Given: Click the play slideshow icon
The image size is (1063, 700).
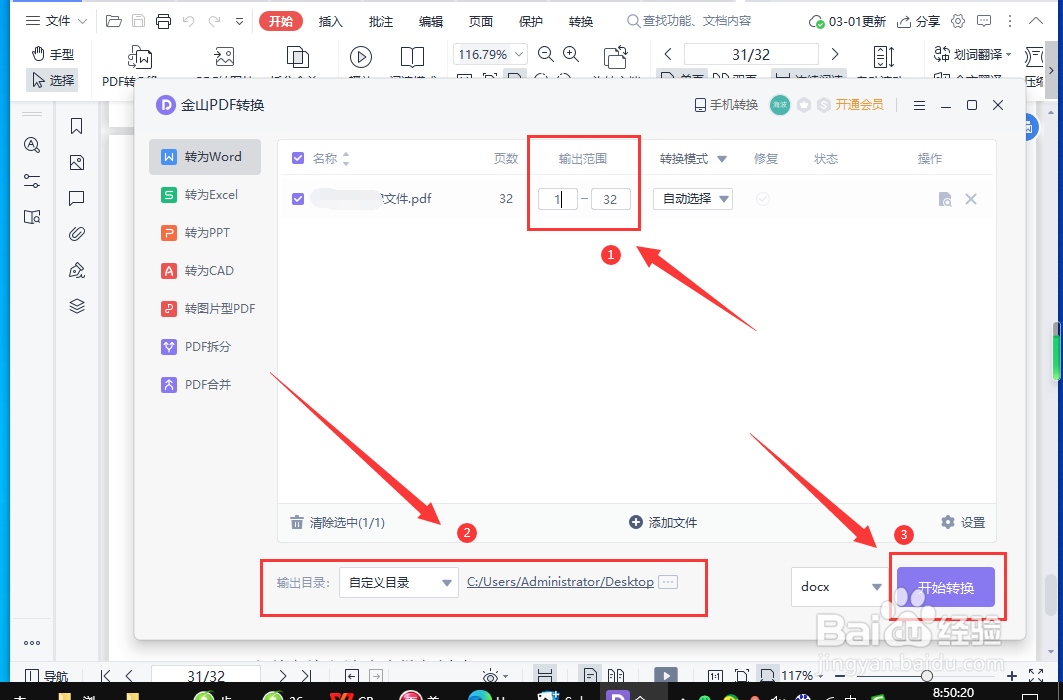Looking at the screenshot, I should click(x=361, y=58).
